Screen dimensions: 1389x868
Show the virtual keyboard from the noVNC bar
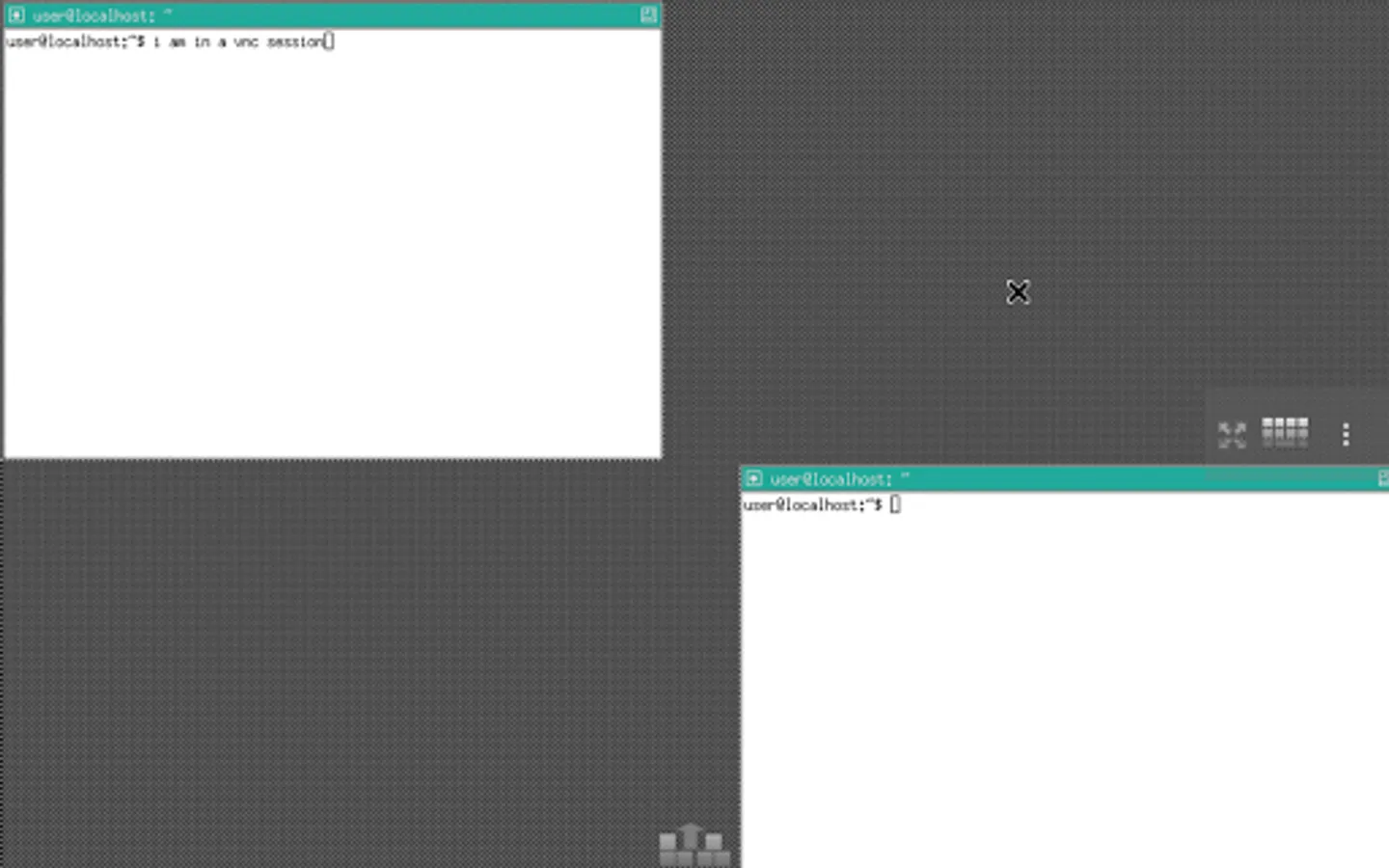[x=1285, y=434]
